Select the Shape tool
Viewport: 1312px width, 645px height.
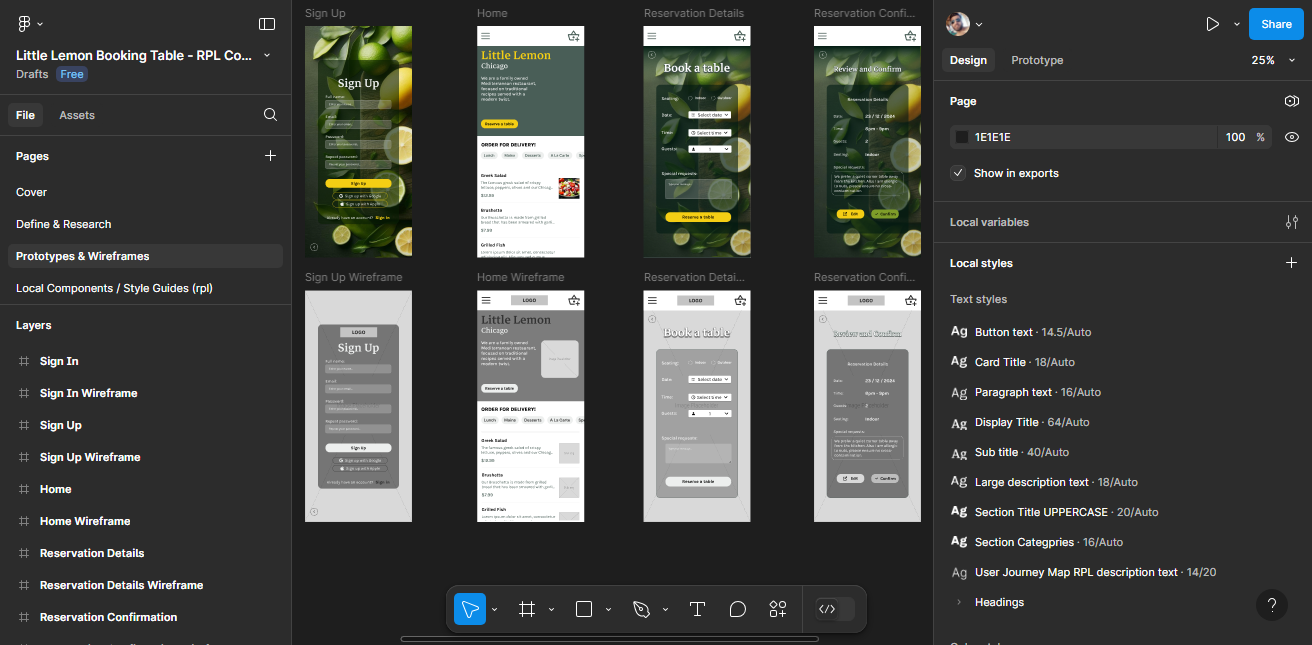(584, 609)
